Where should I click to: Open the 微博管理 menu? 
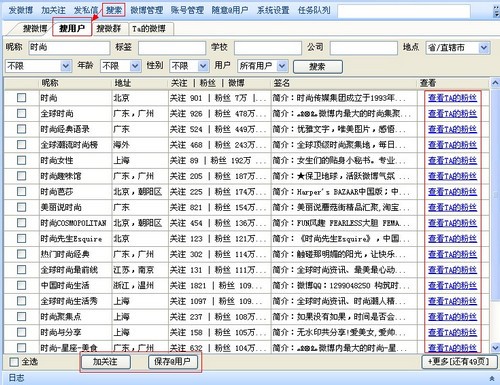[147, 10]
